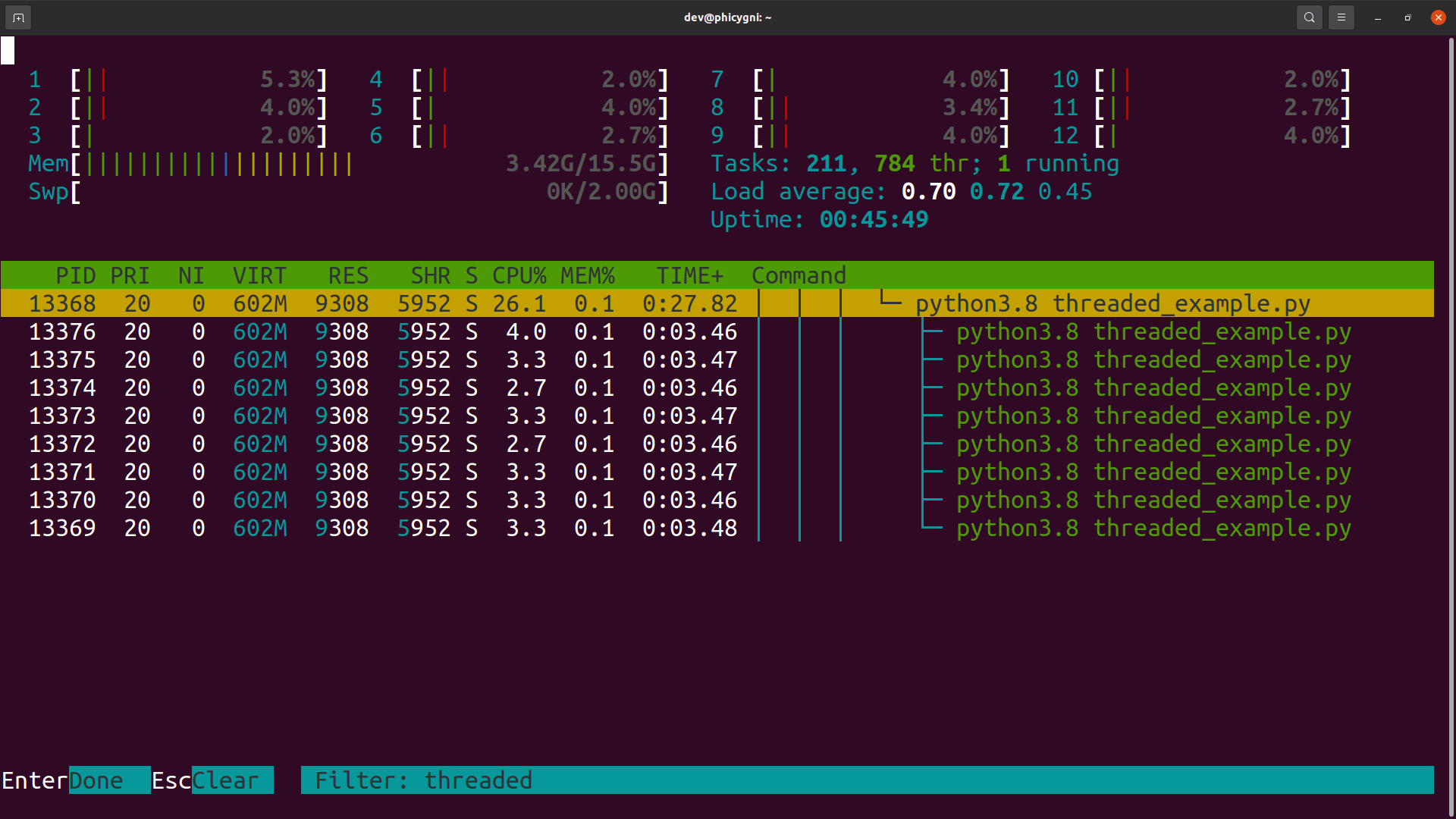Sort by the VIRT column header
Image resolution: width=1456 pixels, height=819 pixels.
[x=259, y=275]
